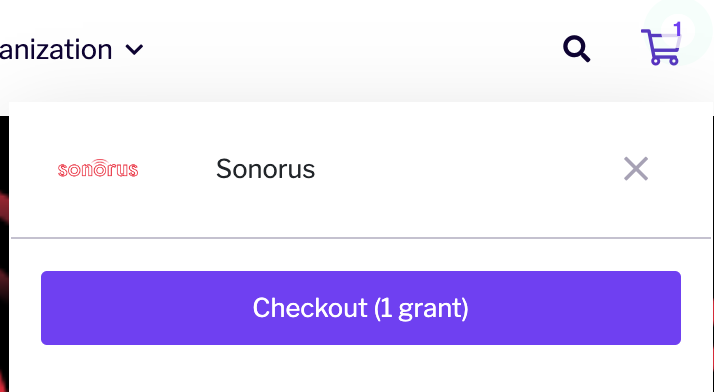The width and height of the screenshot is (714, 392).
Task: Toggle the cart dropdown via cart icon
Action: pos(661,46)
